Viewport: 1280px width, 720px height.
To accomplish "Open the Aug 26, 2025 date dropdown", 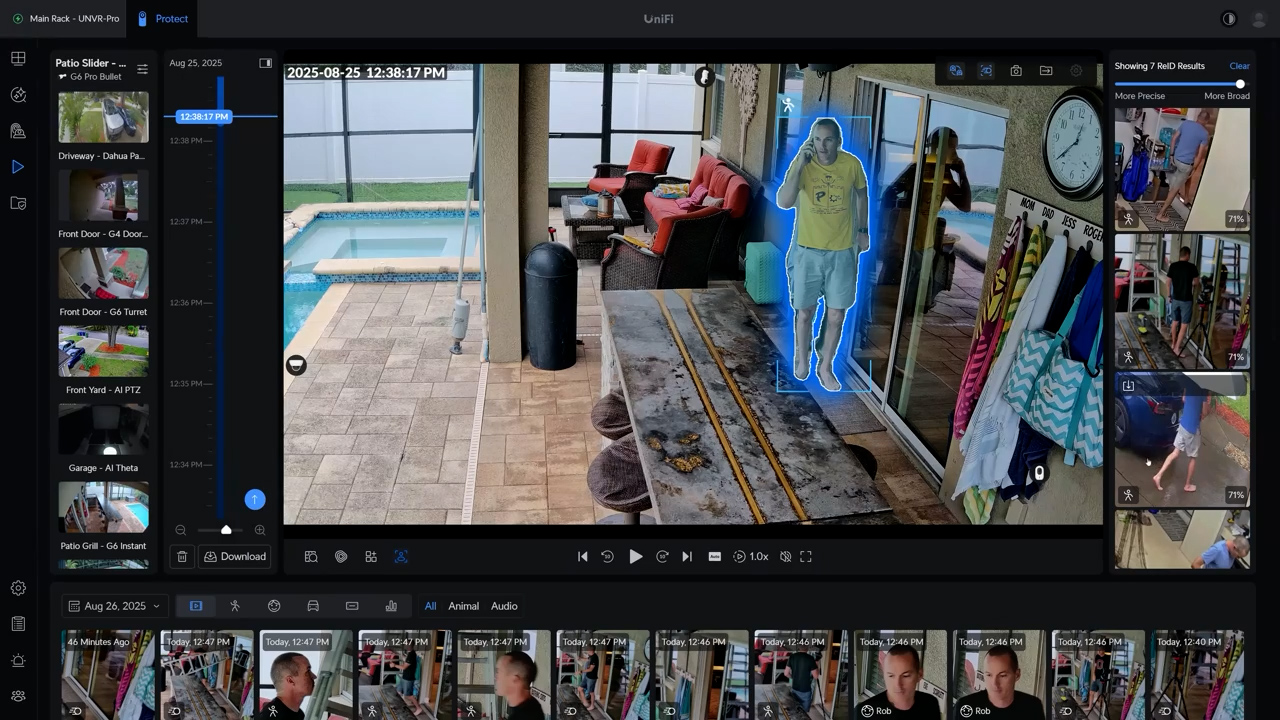I will pos(113,606).
